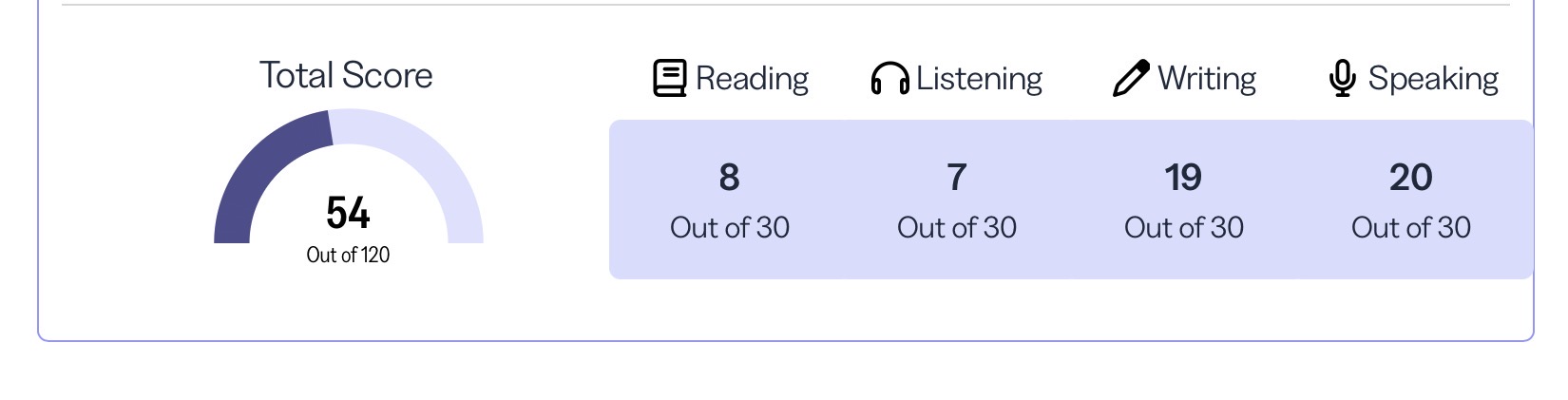This screenshot has width=1568, height=400.
Task: Click Out of 30 under Reading score
Action: (729, 228)
